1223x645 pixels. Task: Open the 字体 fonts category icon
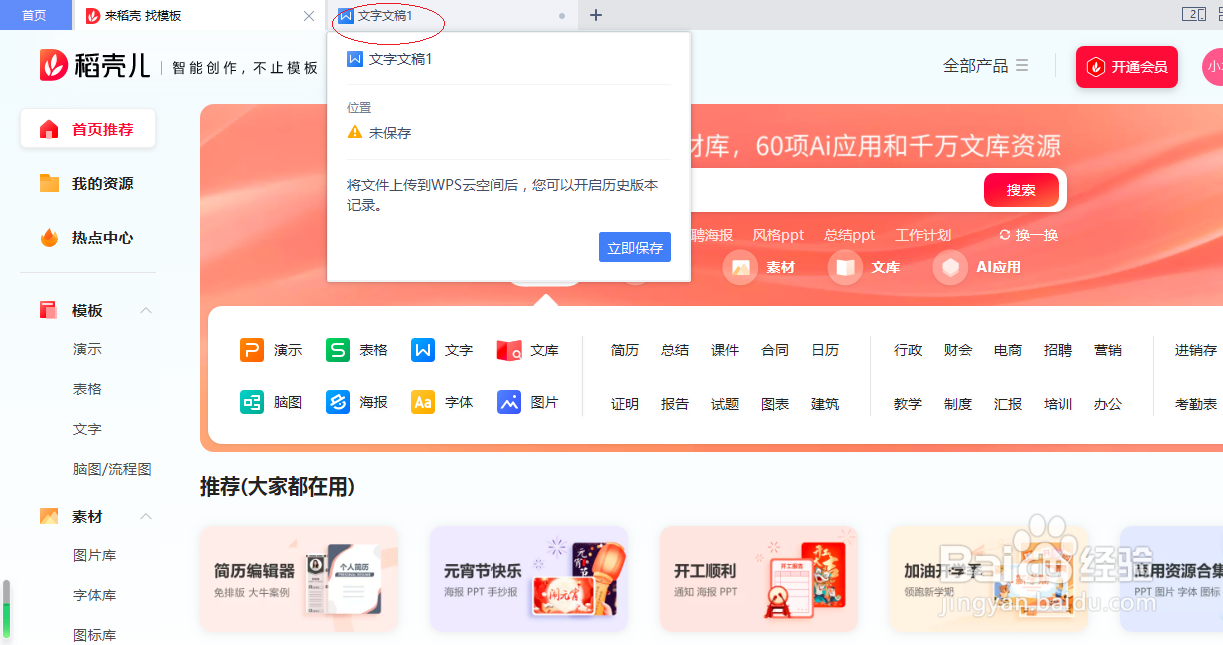423,402
